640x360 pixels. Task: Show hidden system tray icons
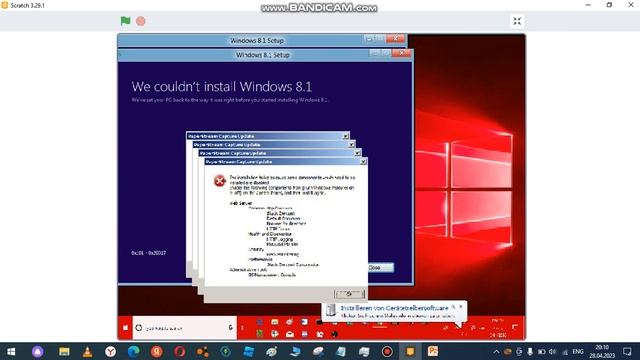pyautogui.click(x=496, y=351)
